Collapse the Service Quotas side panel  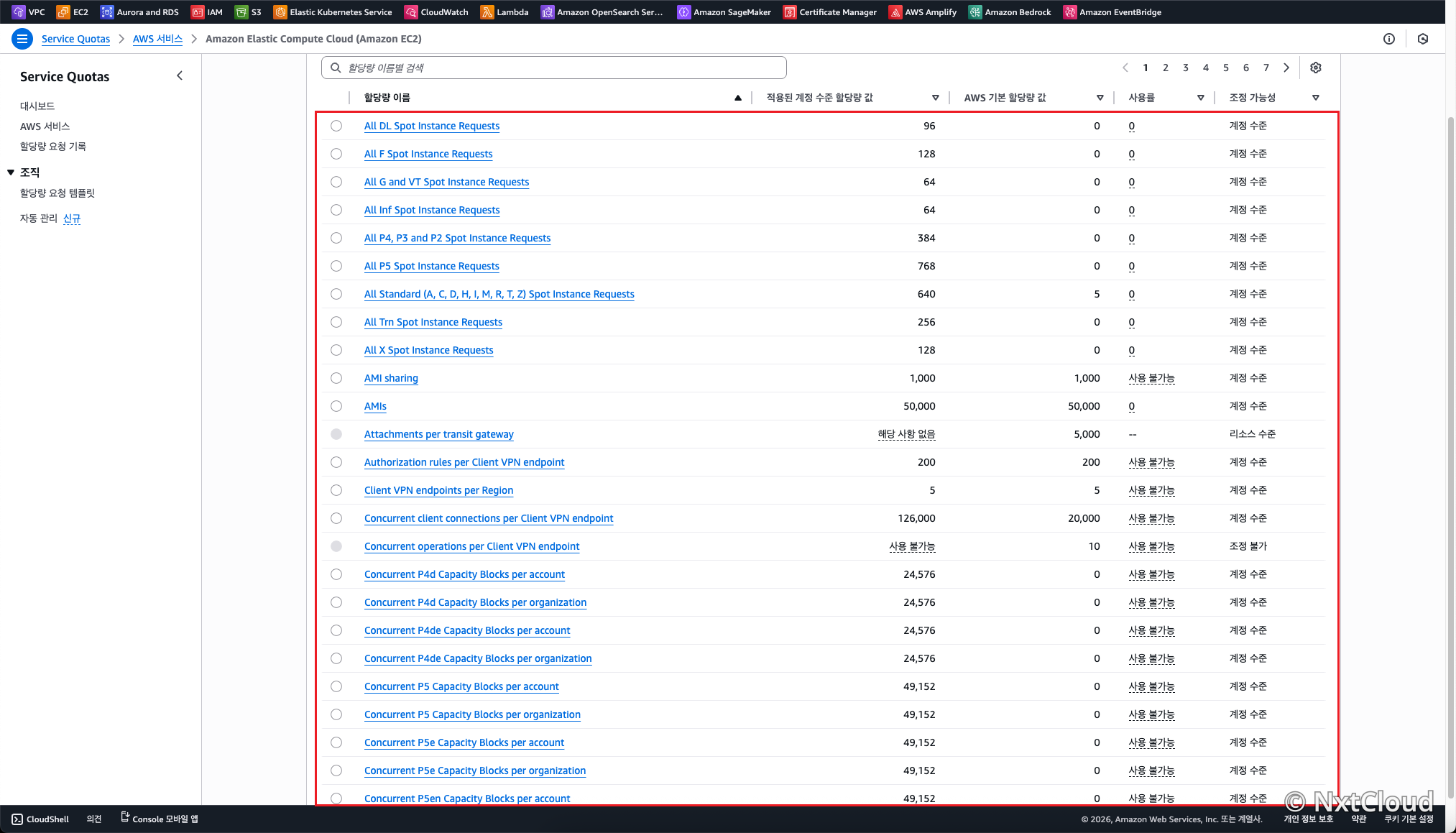click(x=180, y=75)
